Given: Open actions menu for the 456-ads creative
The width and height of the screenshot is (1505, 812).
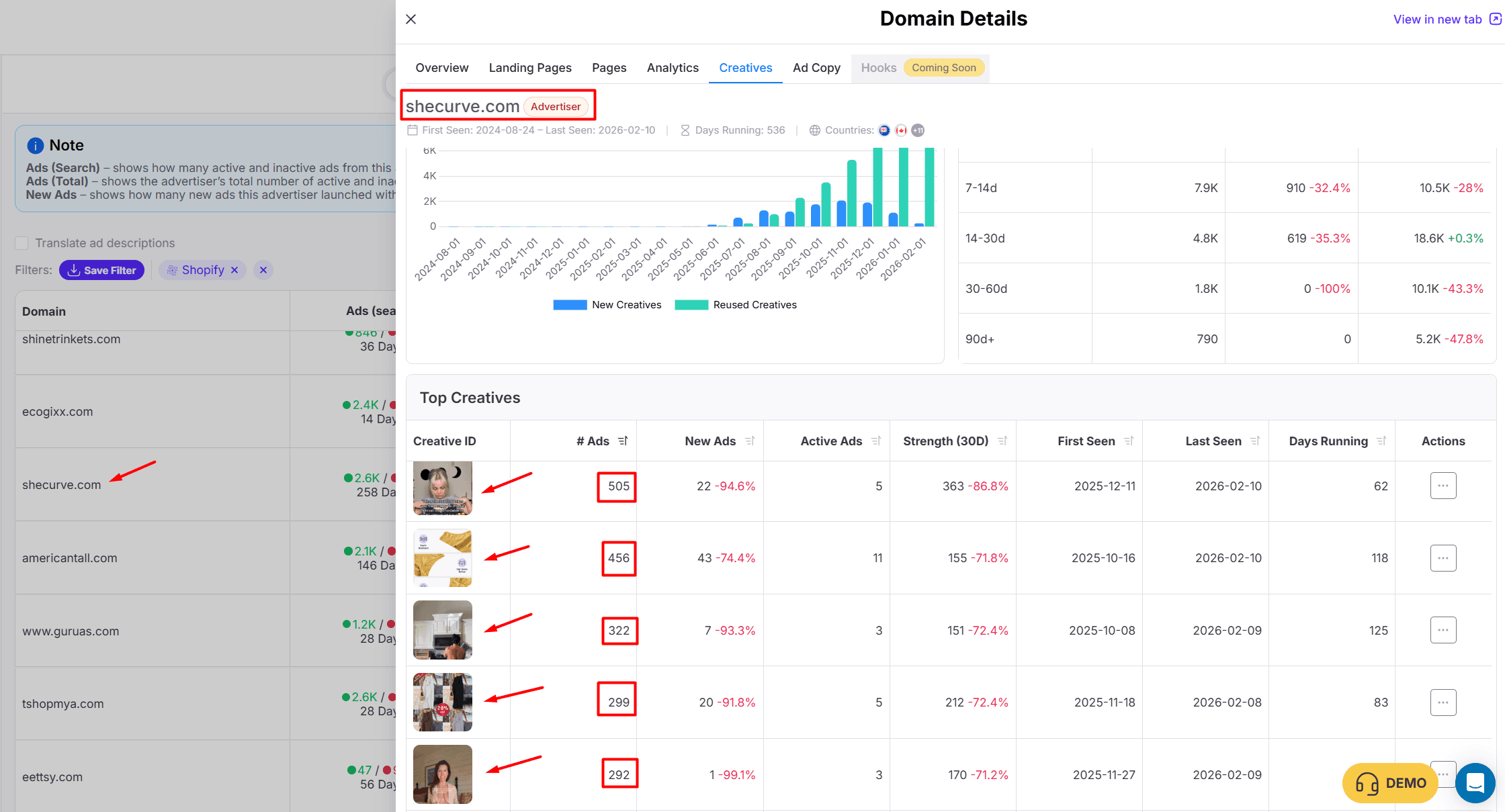Looking at the screenshot, I should click(1443, 558).
